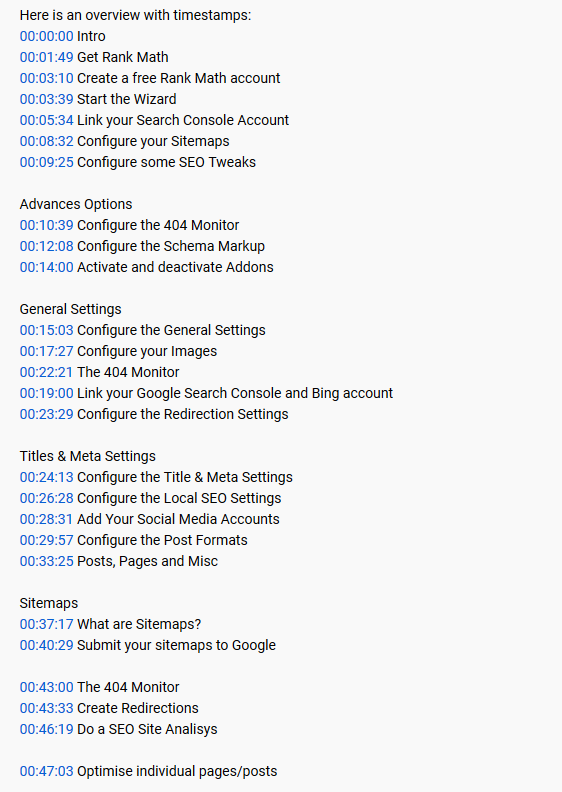Screen dimensions: 562x792
Task: Click the 00:29:57 Post Formats timestamp
Action: 46,540
